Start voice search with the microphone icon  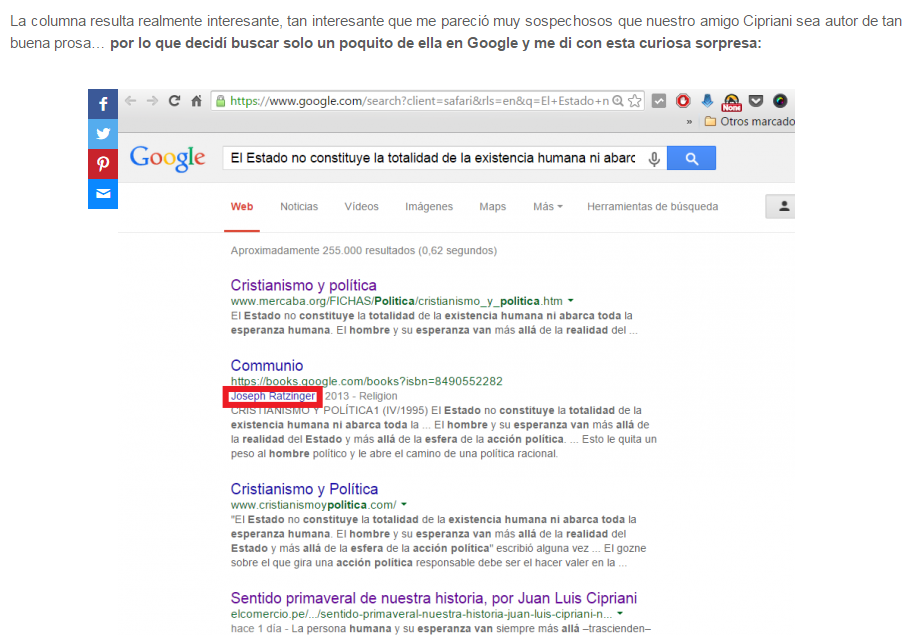[654, 158]
